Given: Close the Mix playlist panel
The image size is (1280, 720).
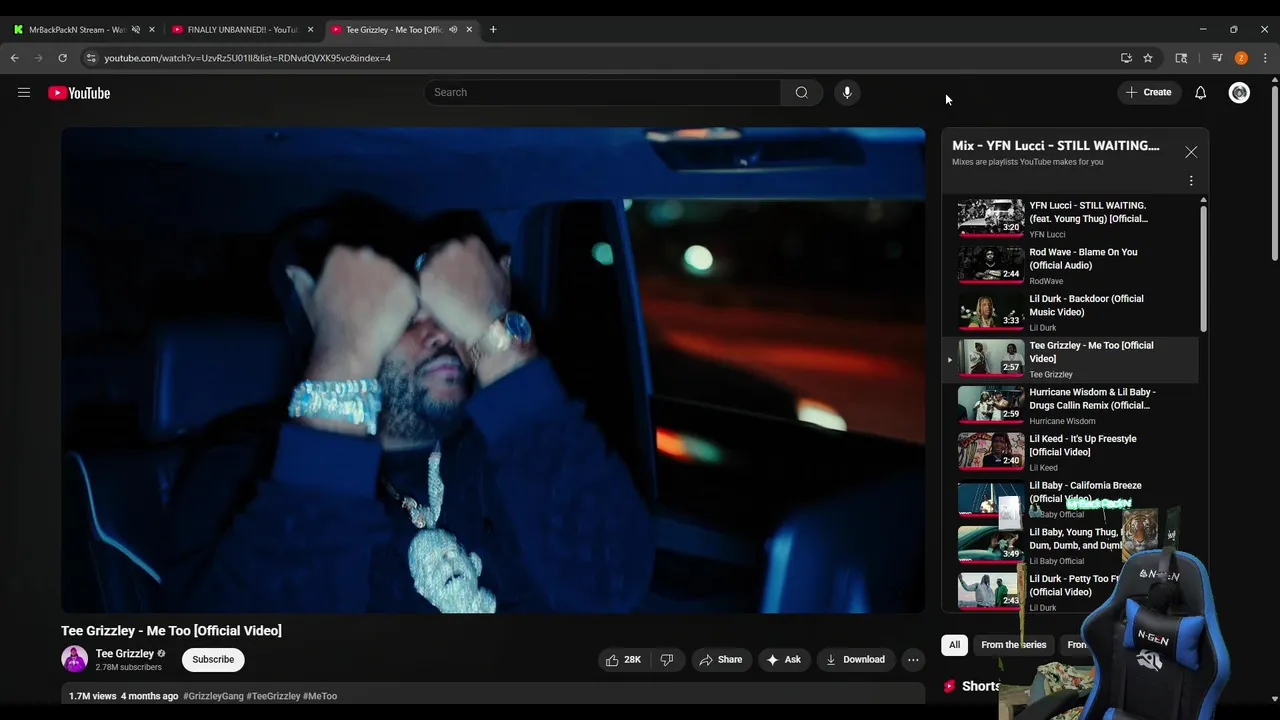Looking at the screenshot, I should tap(1191, 152).
